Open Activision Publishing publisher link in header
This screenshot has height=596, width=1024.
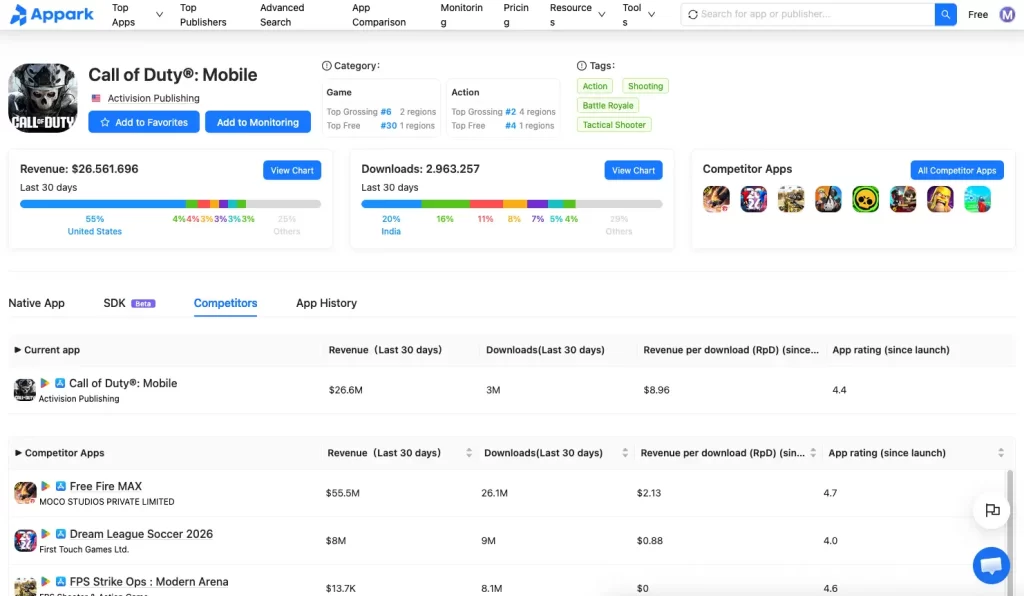tap(153, 98)
